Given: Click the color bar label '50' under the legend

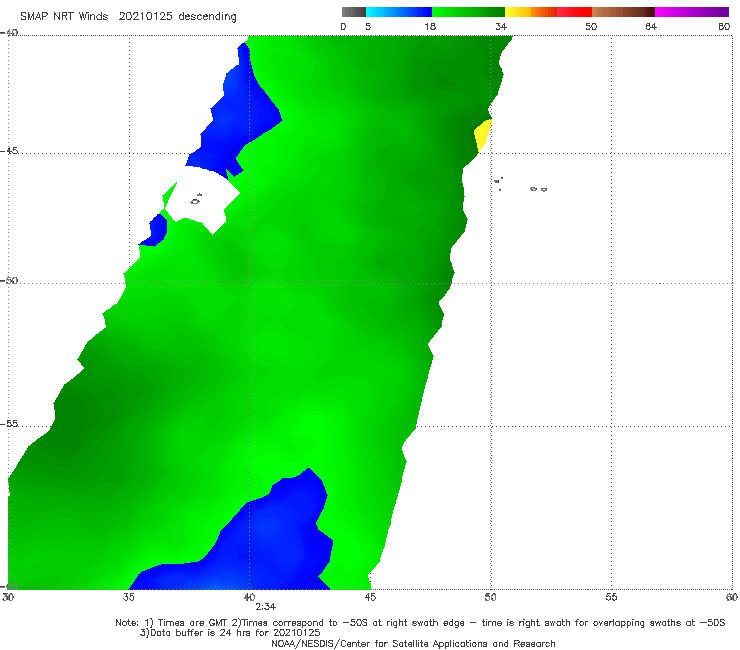Looking at the screenshot, I should [x=591, y=27].
